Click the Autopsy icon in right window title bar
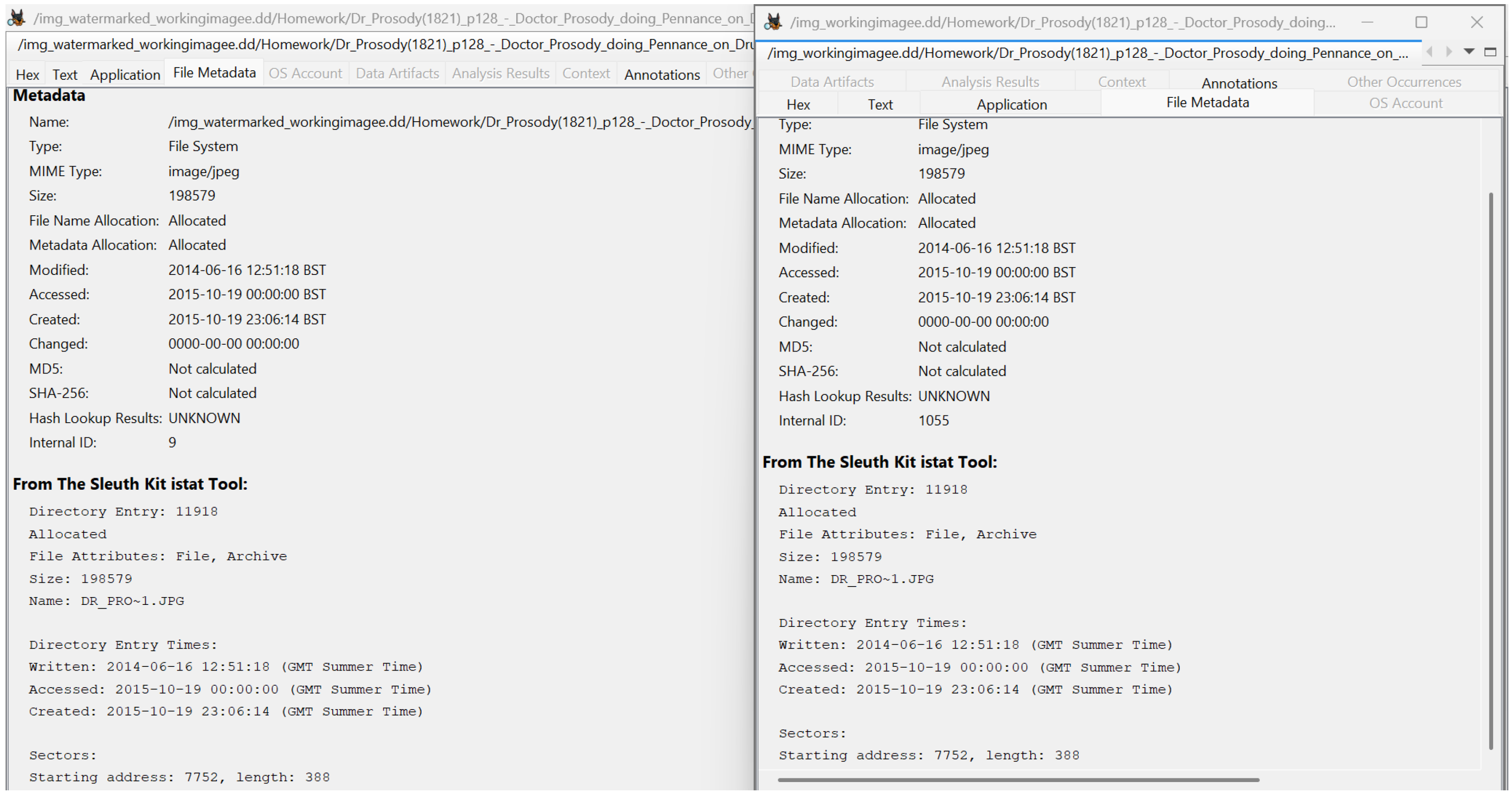 773,22
